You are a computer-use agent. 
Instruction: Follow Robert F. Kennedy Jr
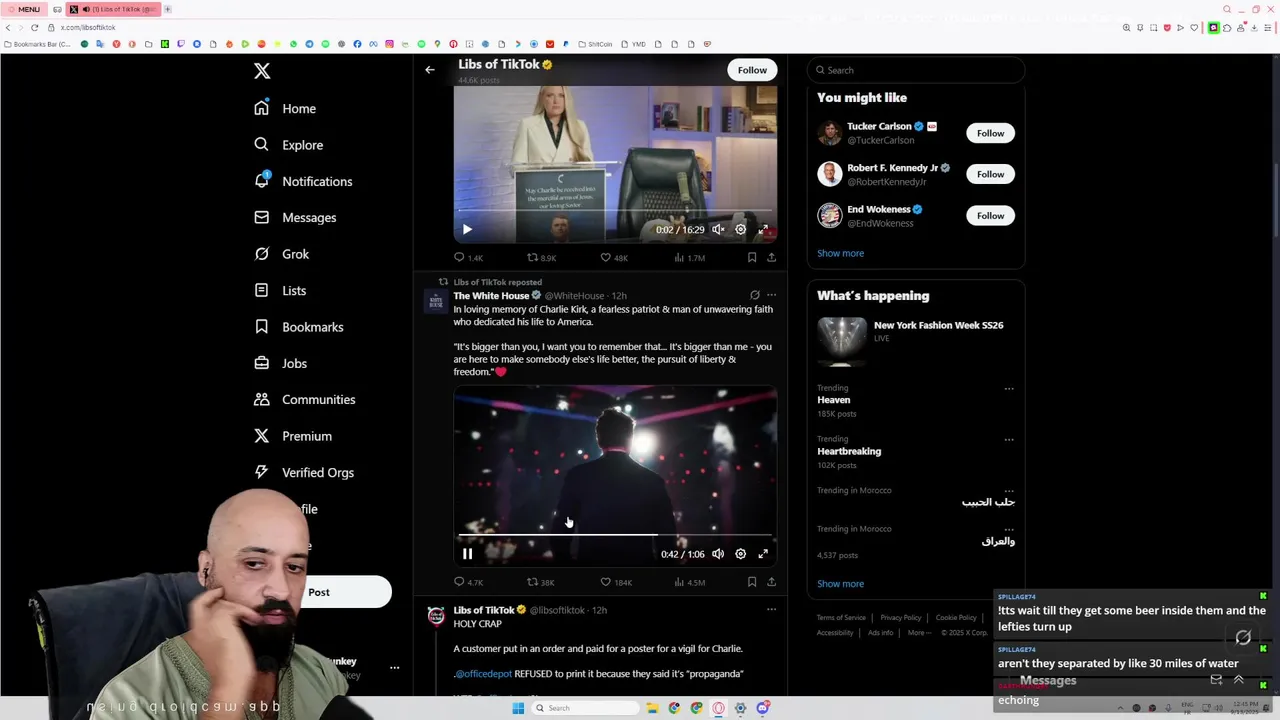pyautogui.click(x=990, y=174)
